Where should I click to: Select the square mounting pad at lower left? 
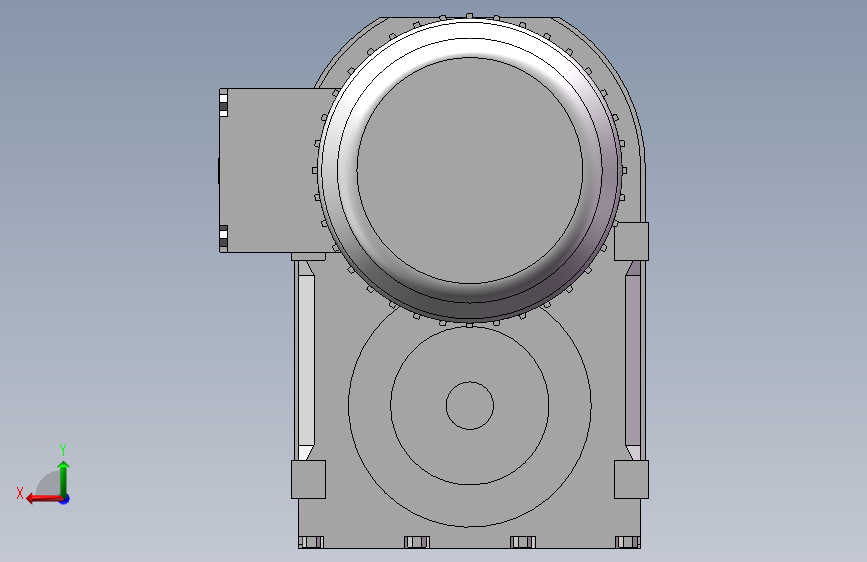tap(309, 480)
